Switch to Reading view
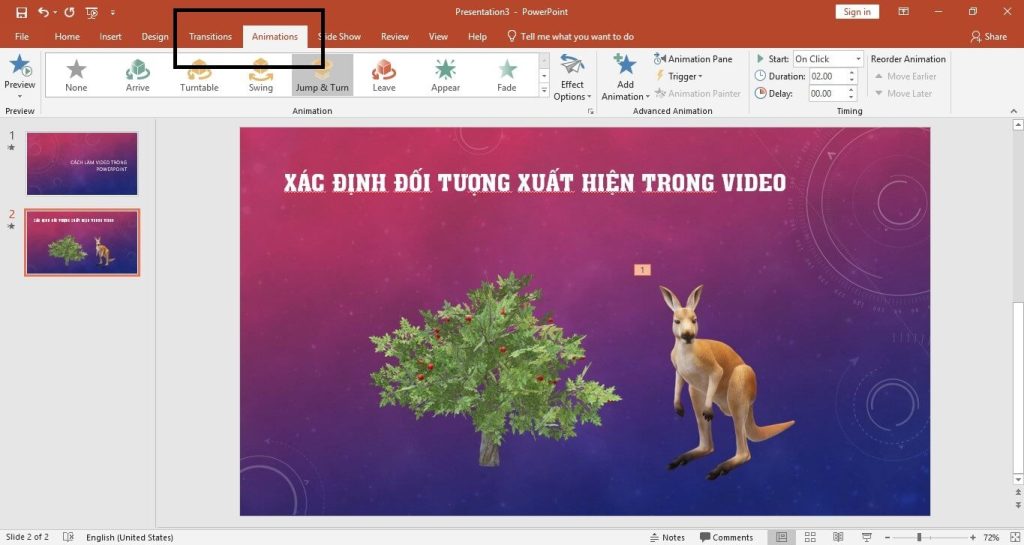This screenshot has height=545, width=1024. (x=839, y=537)
